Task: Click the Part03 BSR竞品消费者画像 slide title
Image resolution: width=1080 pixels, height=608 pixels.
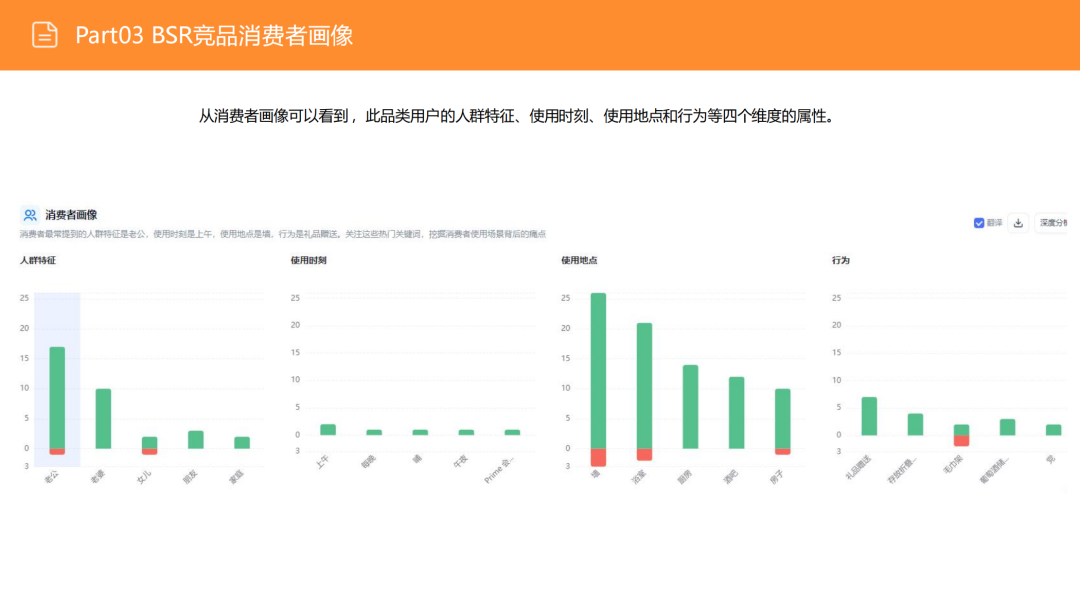Action: click(214, 35)
